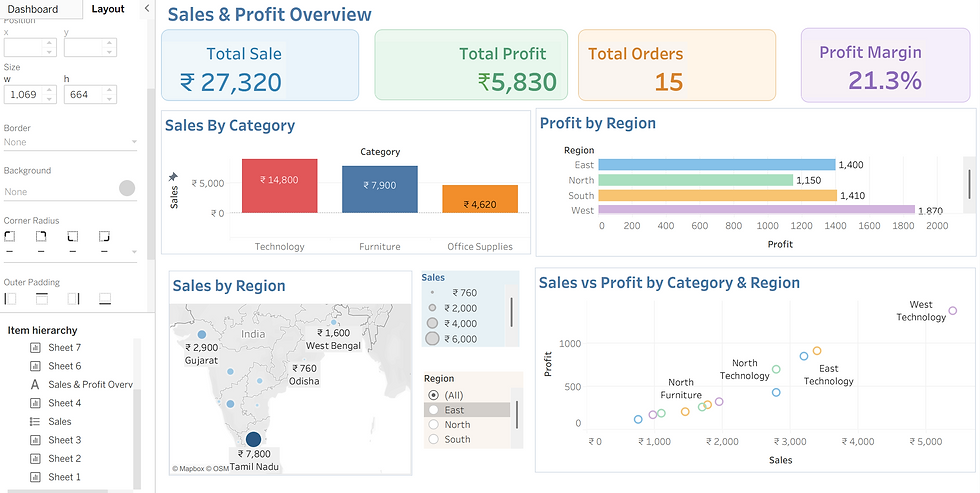
Task: Switch to the Layout tab
Action: 108,9
